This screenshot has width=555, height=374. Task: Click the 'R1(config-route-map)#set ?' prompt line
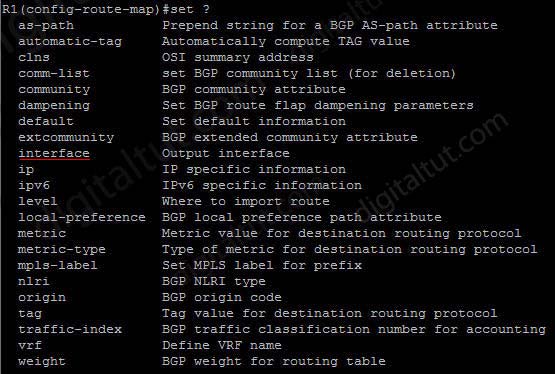[x=106, y=10]
